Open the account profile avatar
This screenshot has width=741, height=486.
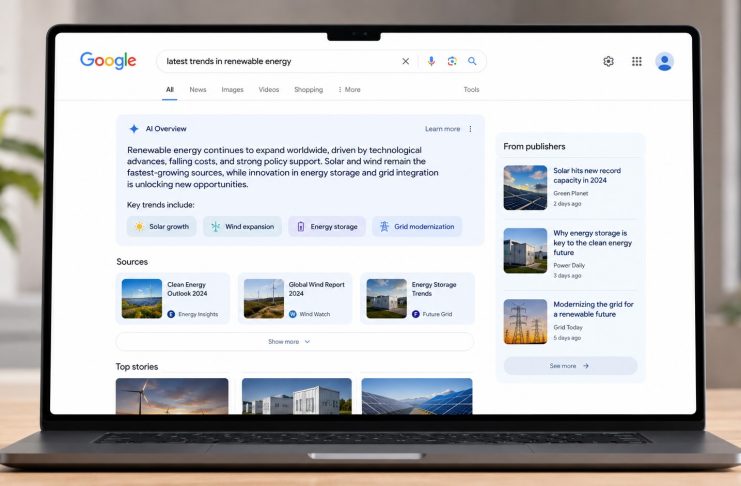pyautogui.click(x=664, y=61)
